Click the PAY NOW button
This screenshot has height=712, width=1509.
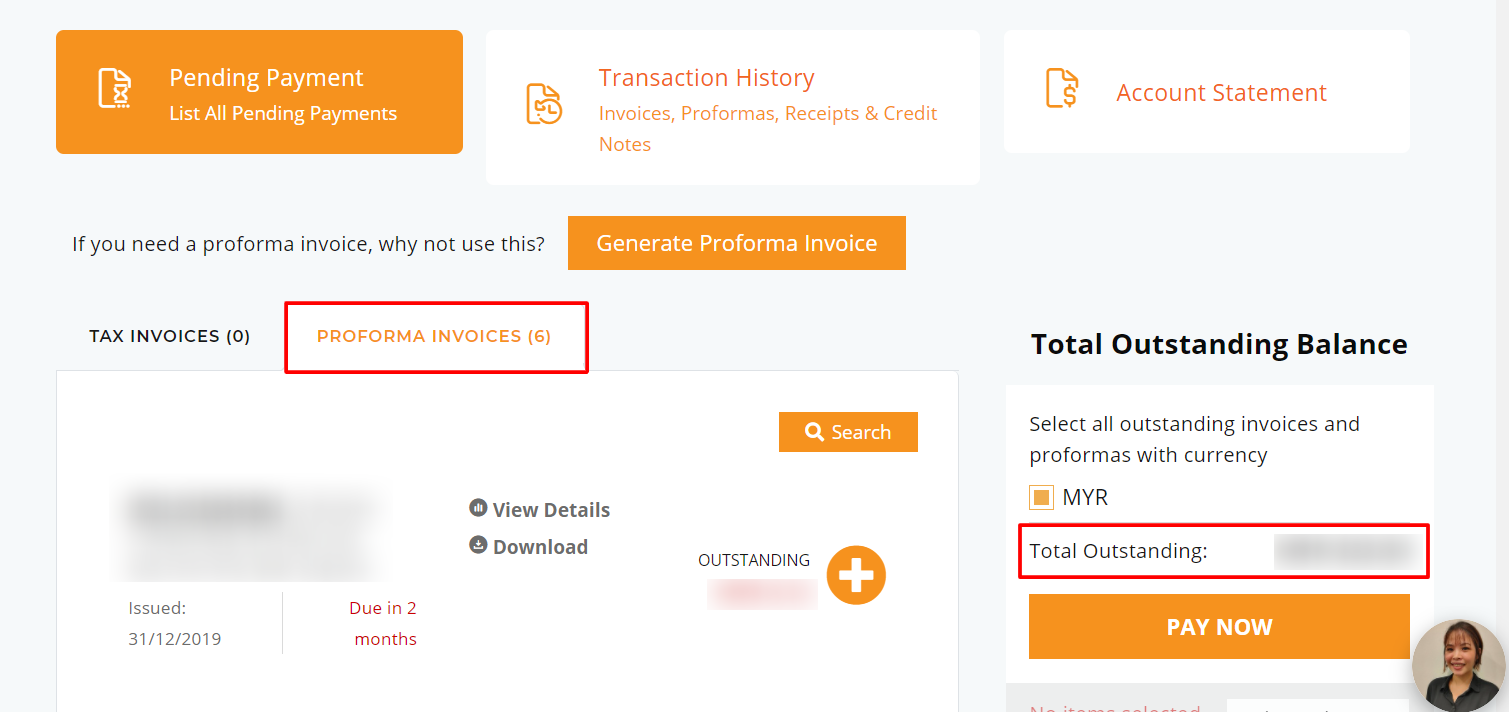pos(1219,627)
